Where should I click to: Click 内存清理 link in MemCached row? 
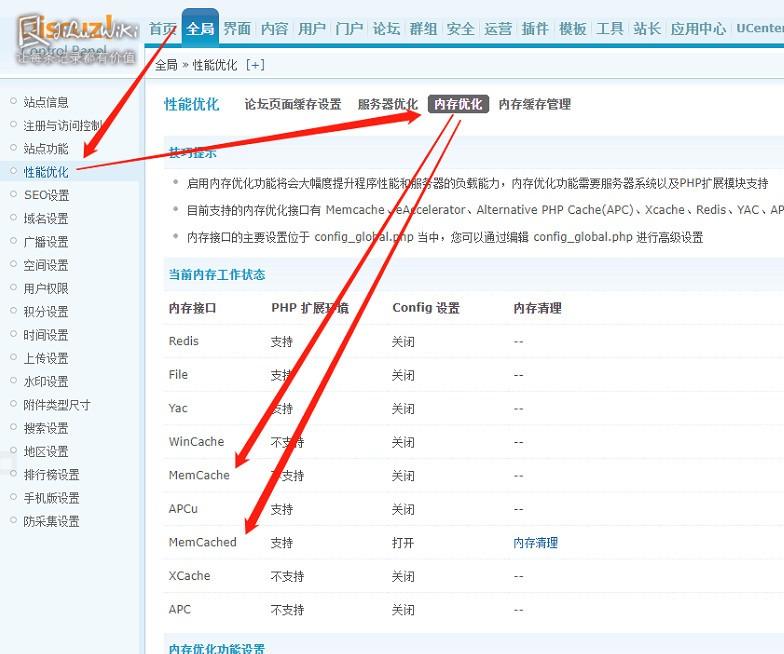pos(536,542)
